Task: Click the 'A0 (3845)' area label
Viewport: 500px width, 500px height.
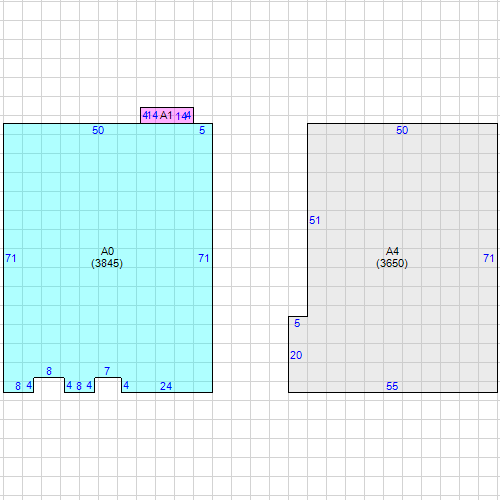Action: (107, 257)
